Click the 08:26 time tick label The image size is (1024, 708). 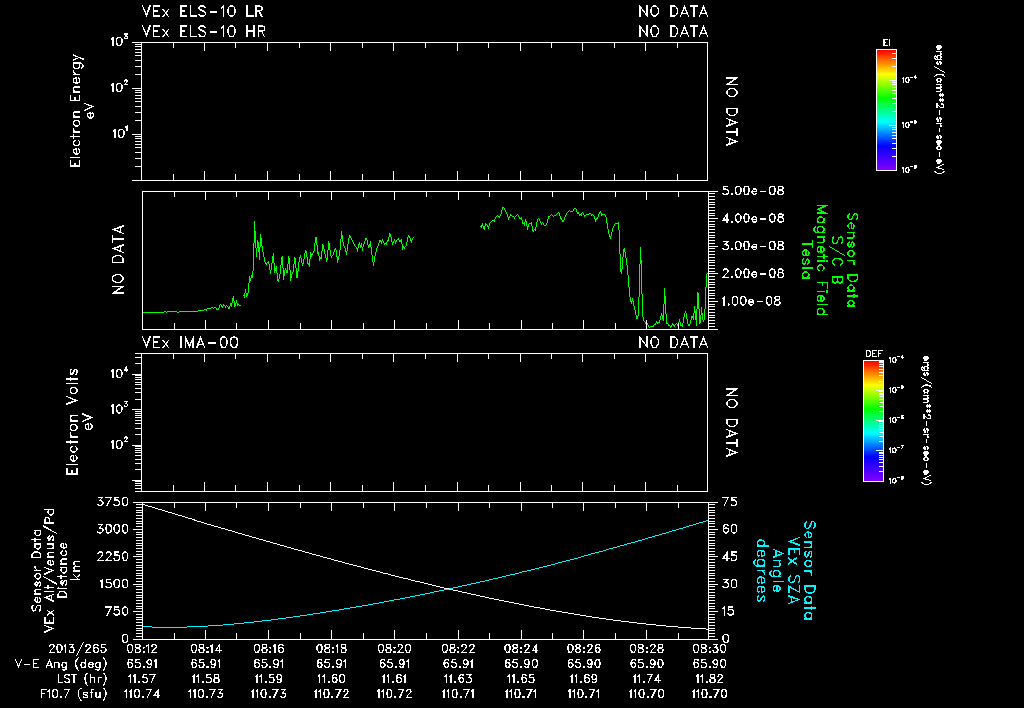(x=584, y=649)
